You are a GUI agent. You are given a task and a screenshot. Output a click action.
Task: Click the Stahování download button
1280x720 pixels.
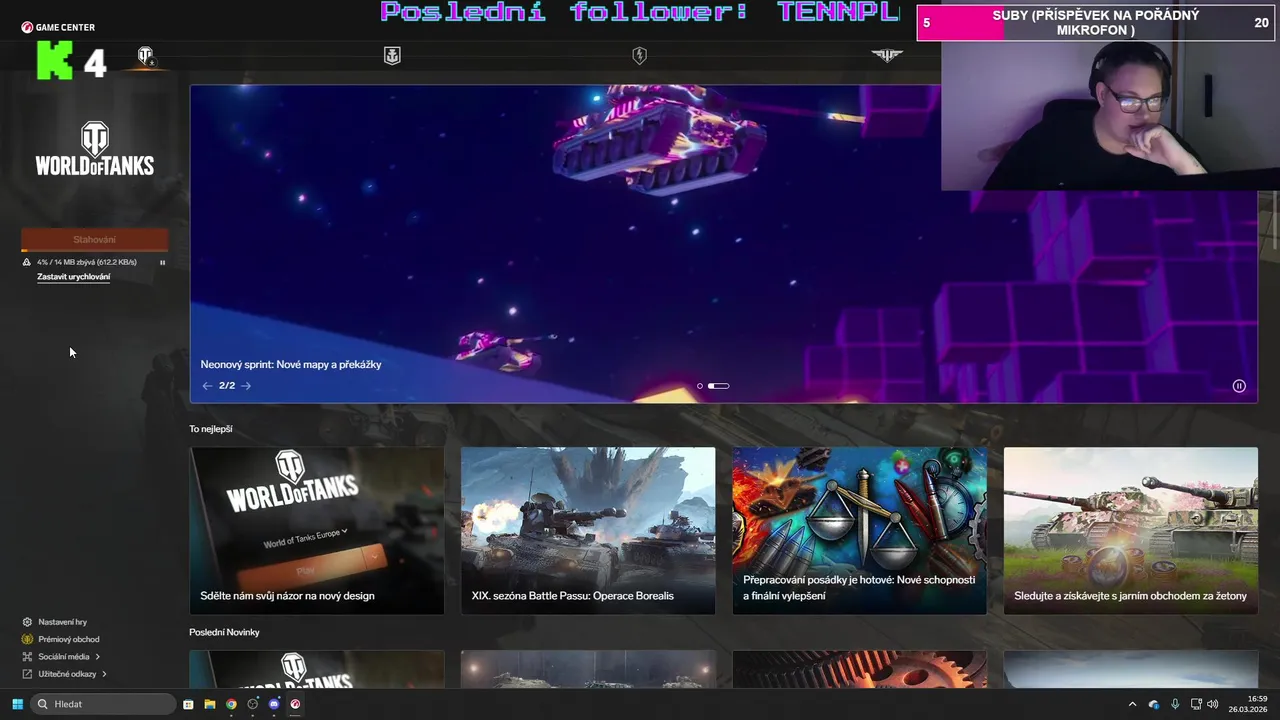(95, 239)
